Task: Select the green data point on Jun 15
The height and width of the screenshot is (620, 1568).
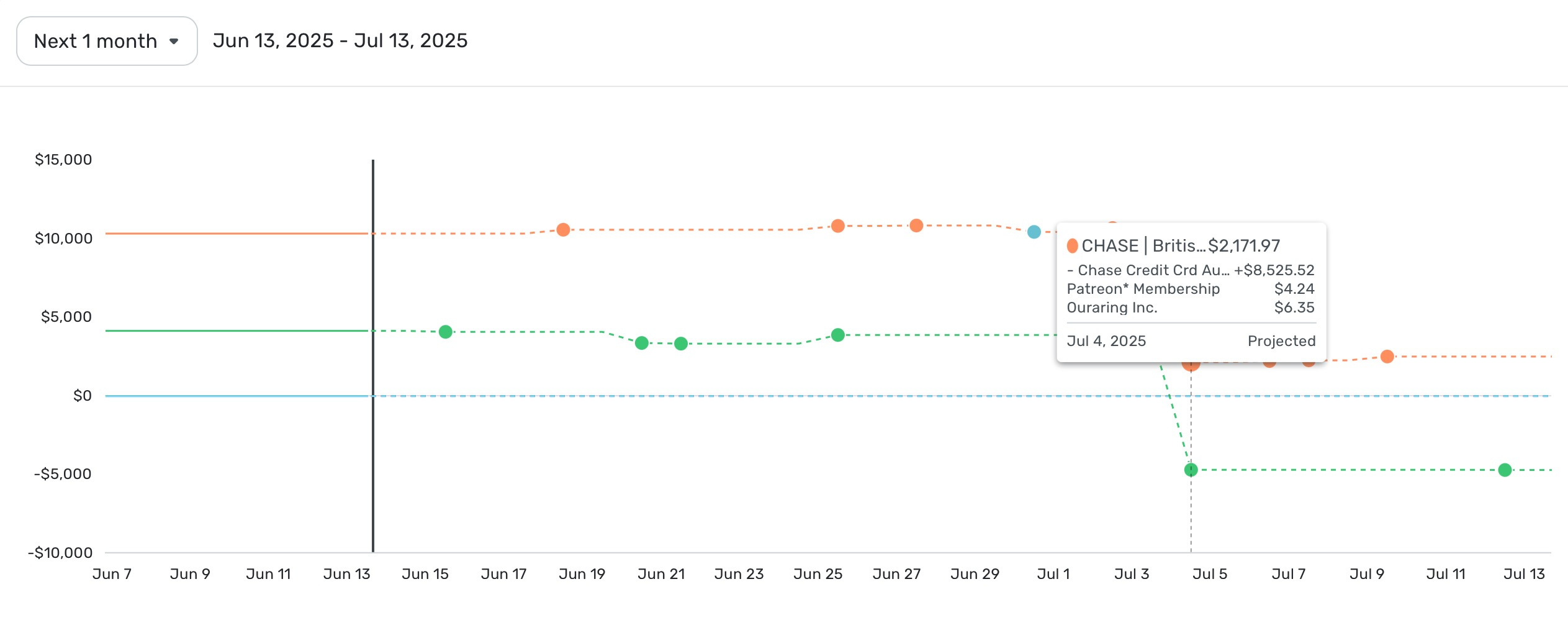Action: tap(446, 331)
